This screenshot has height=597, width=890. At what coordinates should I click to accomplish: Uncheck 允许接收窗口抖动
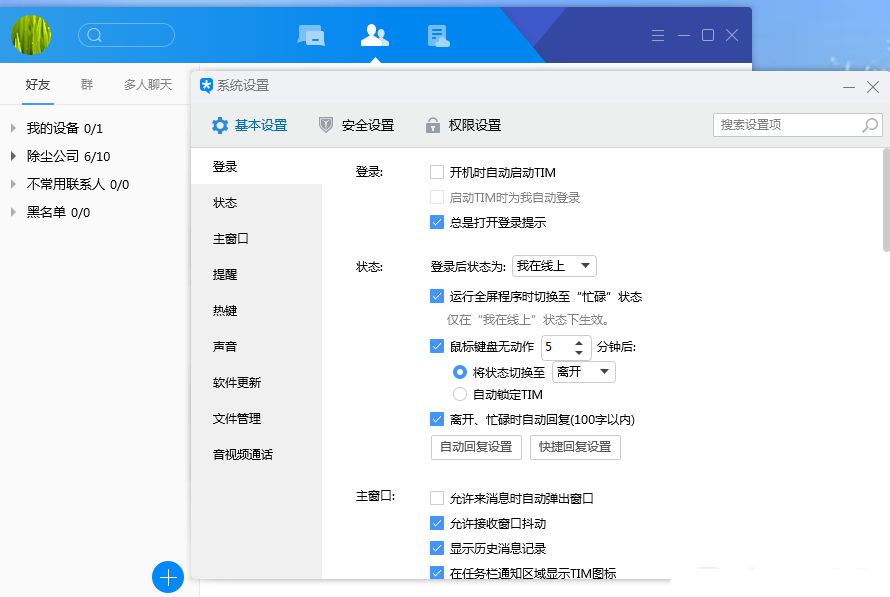(x=436, y=523)
